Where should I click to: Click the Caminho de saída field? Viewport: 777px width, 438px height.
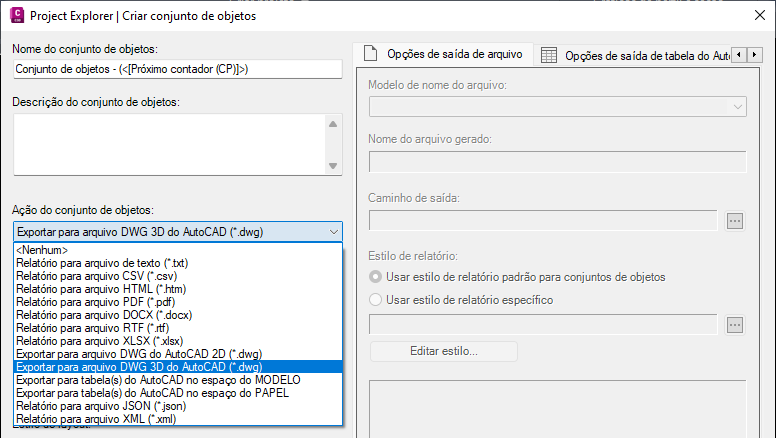pyautogui.click(x=543, y=220)
